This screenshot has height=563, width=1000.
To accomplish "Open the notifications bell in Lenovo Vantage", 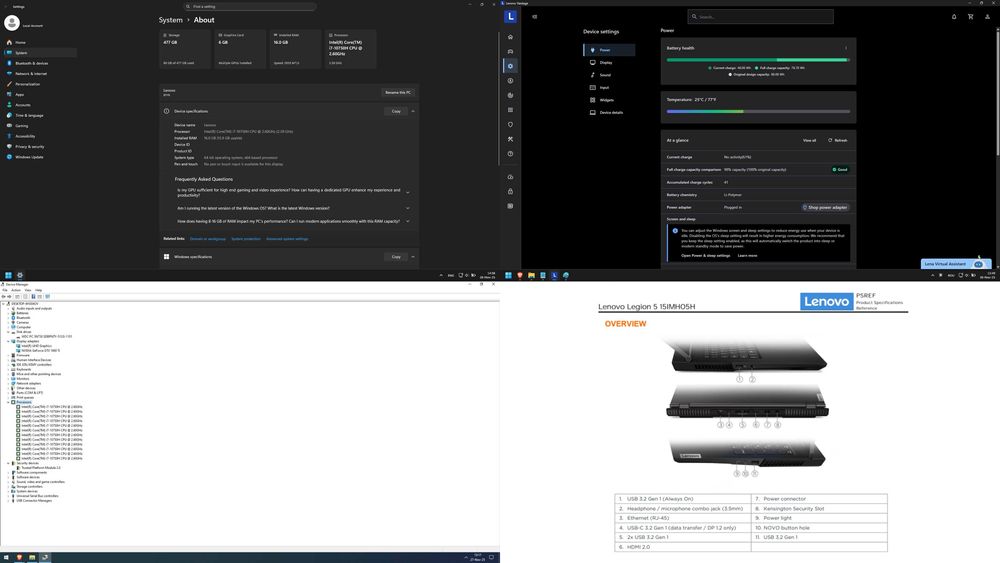I will click(x=954, y=17).
